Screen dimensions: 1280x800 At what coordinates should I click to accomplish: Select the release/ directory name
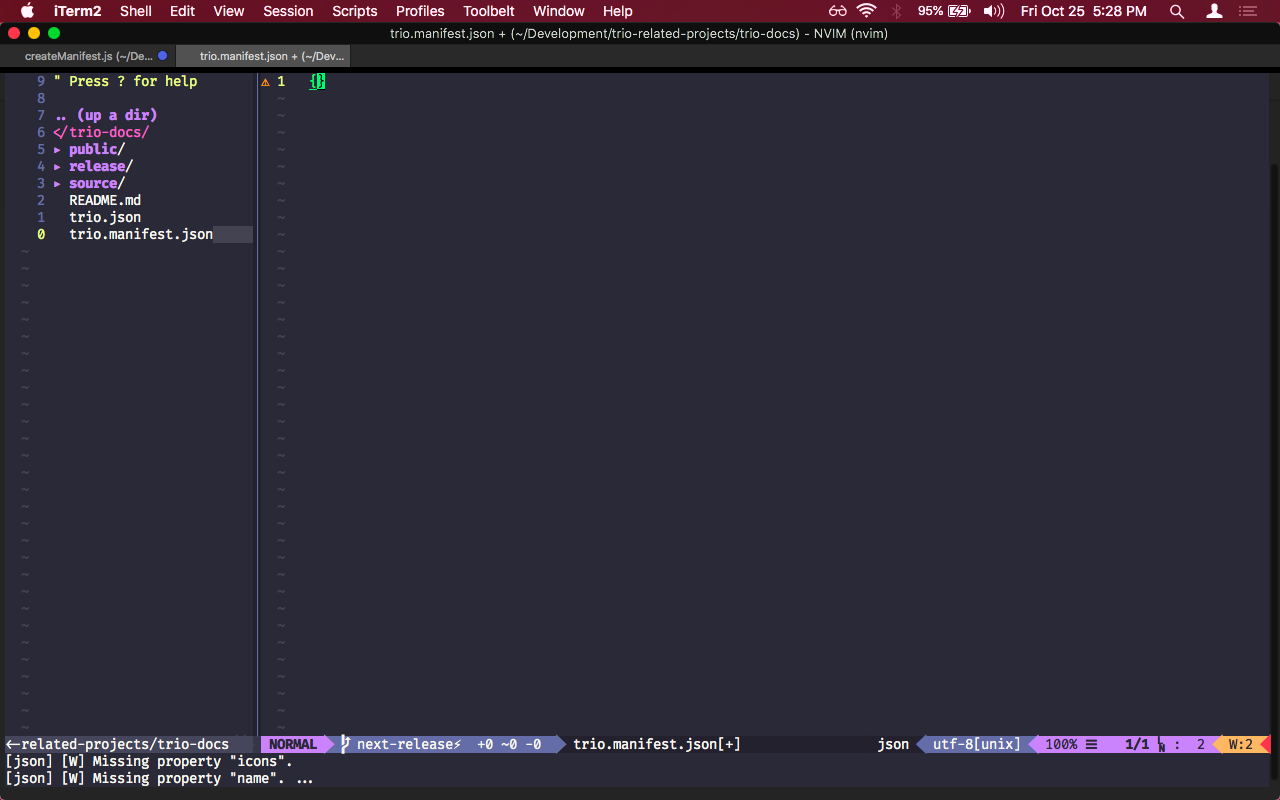tap(101, 166)
